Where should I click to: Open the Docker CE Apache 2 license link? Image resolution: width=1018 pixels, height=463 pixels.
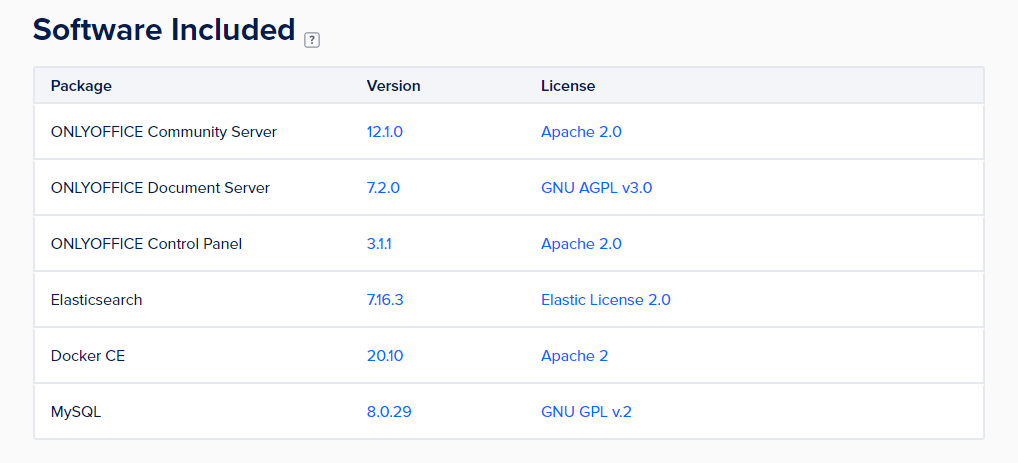pyautogui.click(x=575, y=356)
